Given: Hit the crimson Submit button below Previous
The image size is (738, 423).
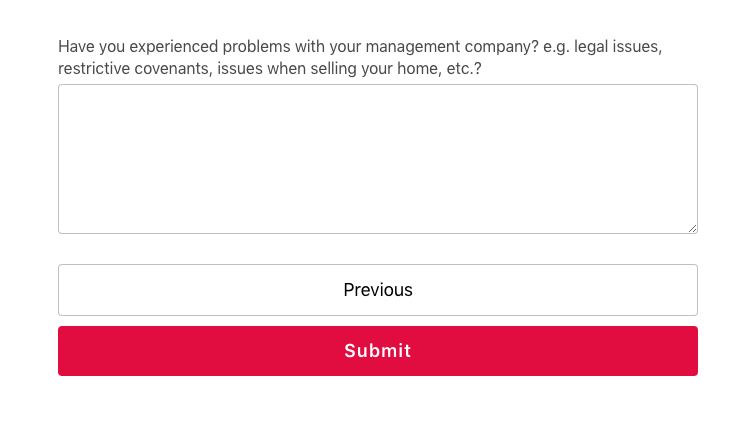Looking at the screenshot, I should [x=377, y=351].
